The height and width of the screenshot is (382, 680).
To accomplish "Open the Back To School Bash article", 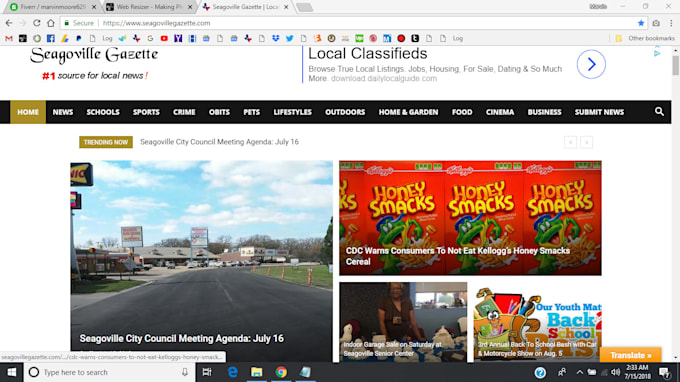I will 537,322.
